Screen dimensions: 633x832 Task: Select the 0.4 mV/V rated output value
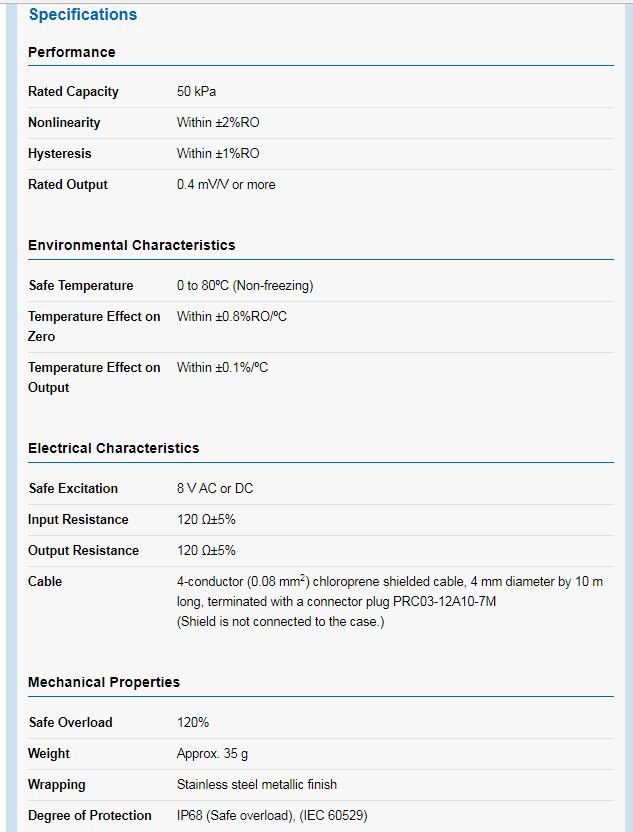point(226,185)
